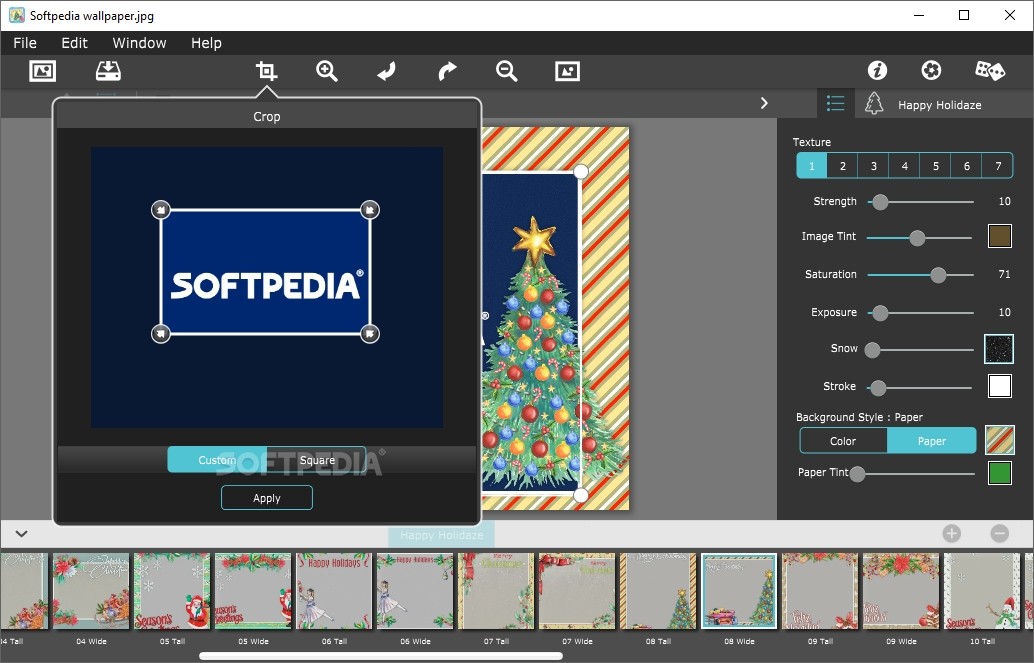Select texture number 6
Viewport: 1034px width, 663px height.
pyautogui.click(x=967, y=166)
